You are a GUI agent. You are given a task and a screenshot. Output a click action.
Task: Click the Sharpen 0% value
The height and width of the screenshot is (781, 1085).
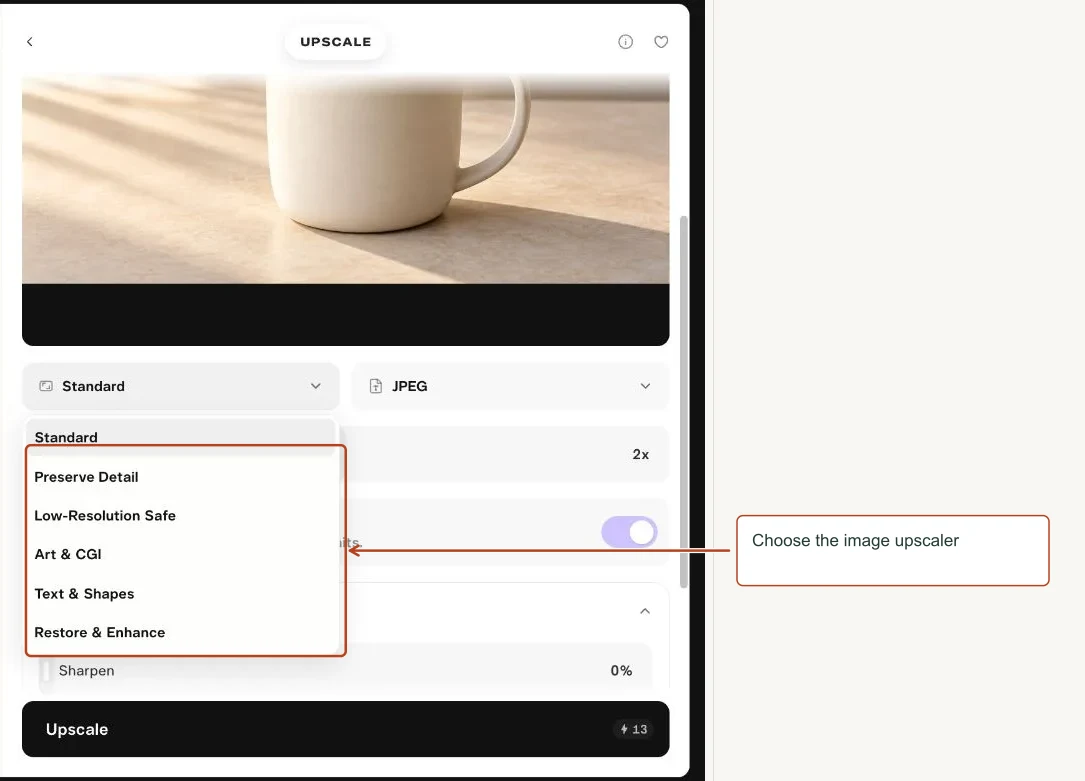[x=621, y=670]
